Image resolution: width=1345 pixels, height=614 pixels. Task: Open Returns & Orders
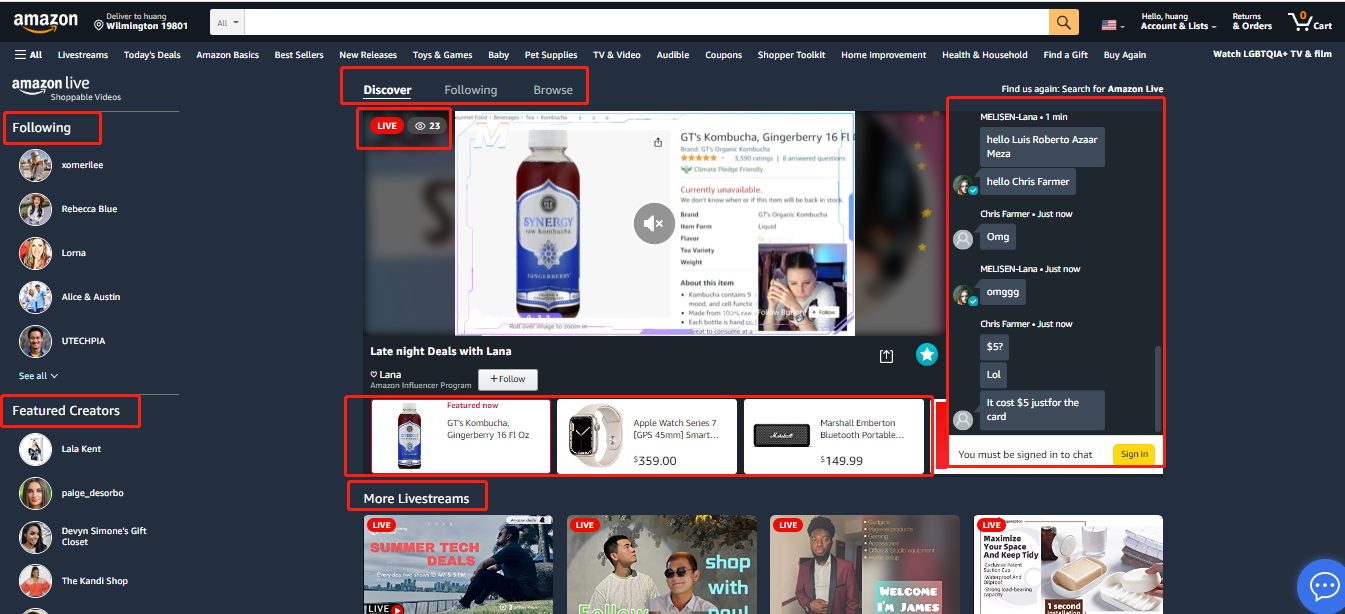pyautogui.click(x=1252, y=21)
